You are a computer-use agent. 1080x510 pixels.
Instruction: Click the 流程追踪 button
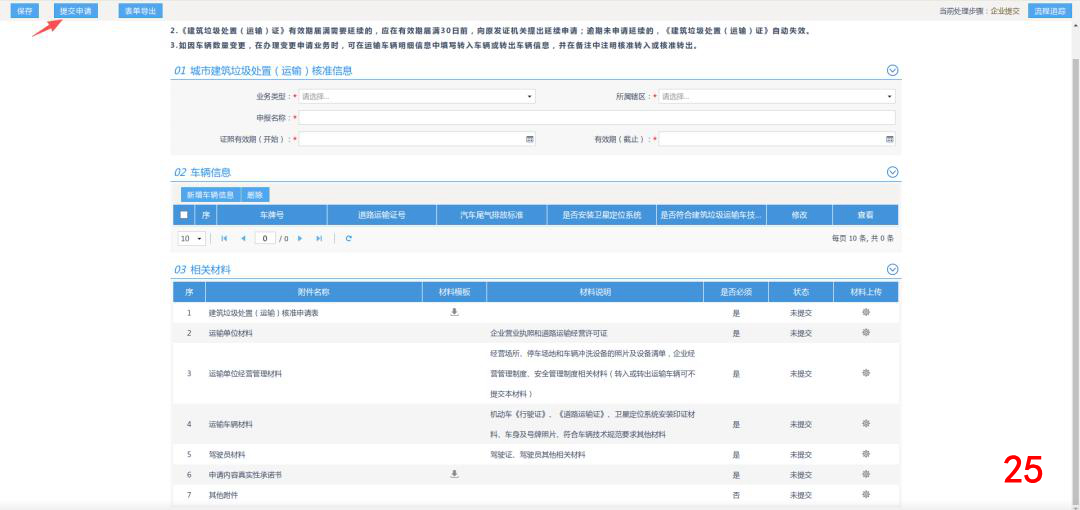point(1048,10)
